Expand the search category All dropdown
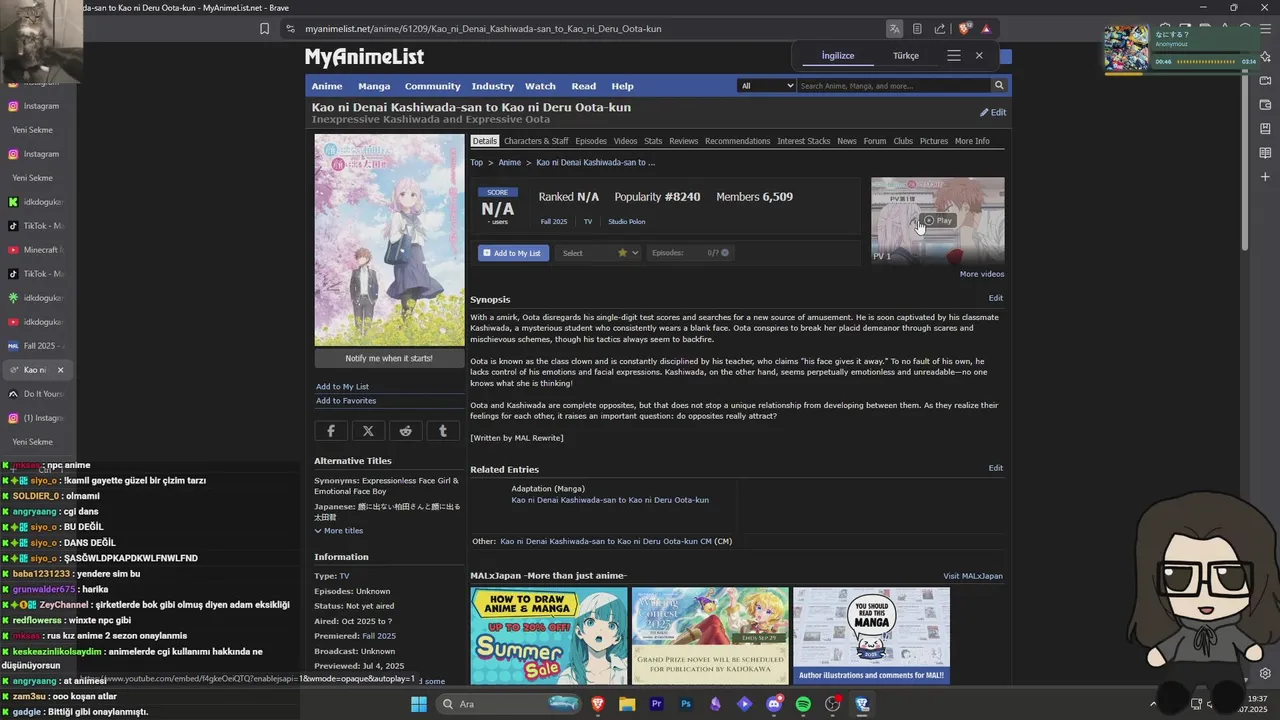The height and width of the screenshot is (720, 1280). coord(767,86)
